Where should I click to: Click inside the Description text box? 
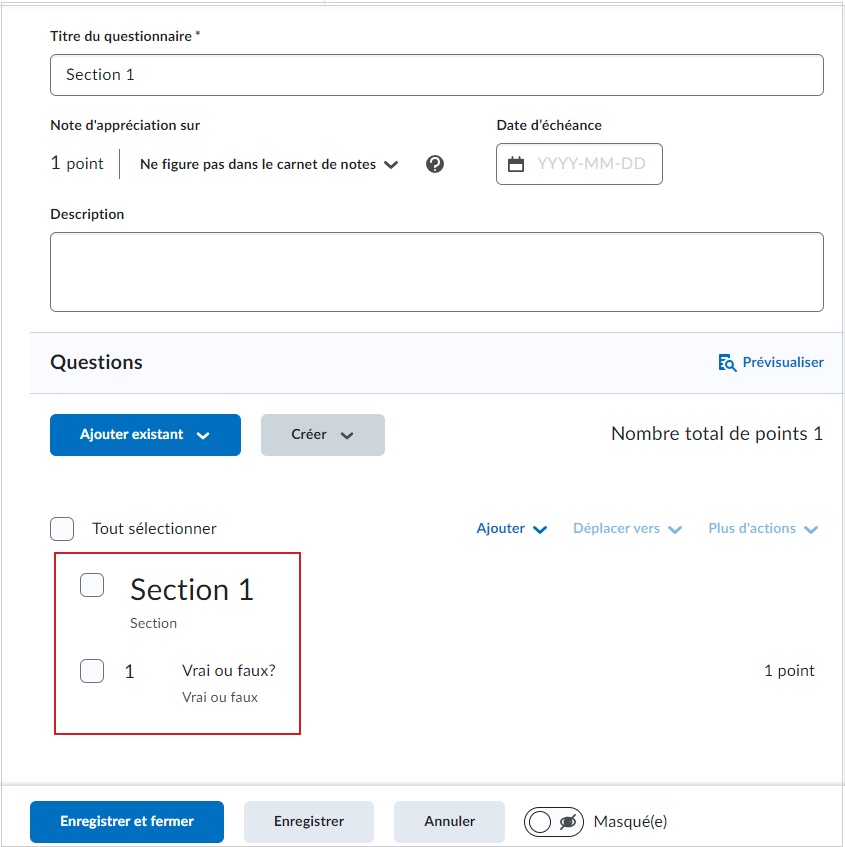437,272
